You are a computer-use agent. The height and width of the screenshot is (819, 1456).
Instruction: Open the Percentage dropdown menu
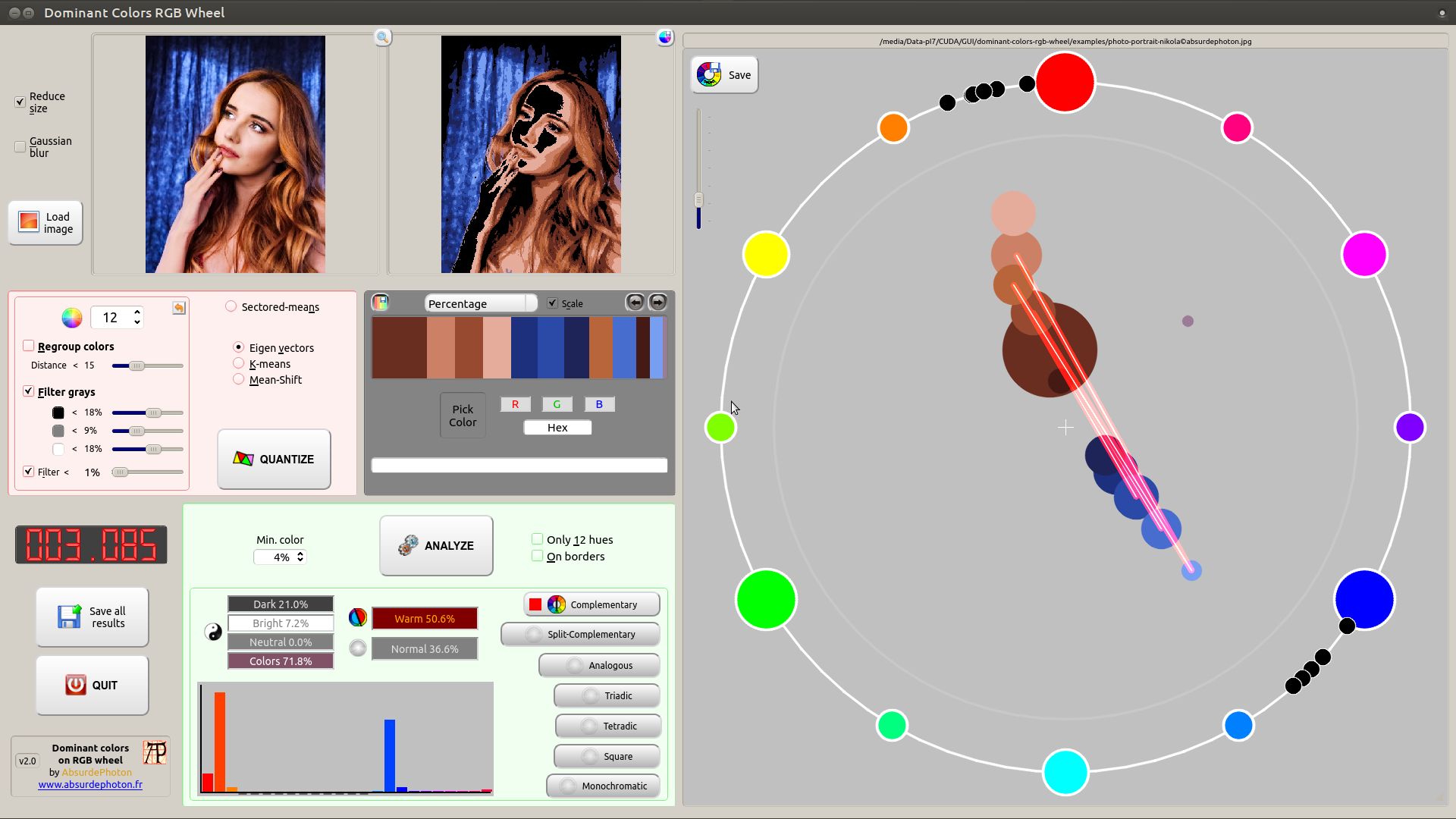click(475, 303)
